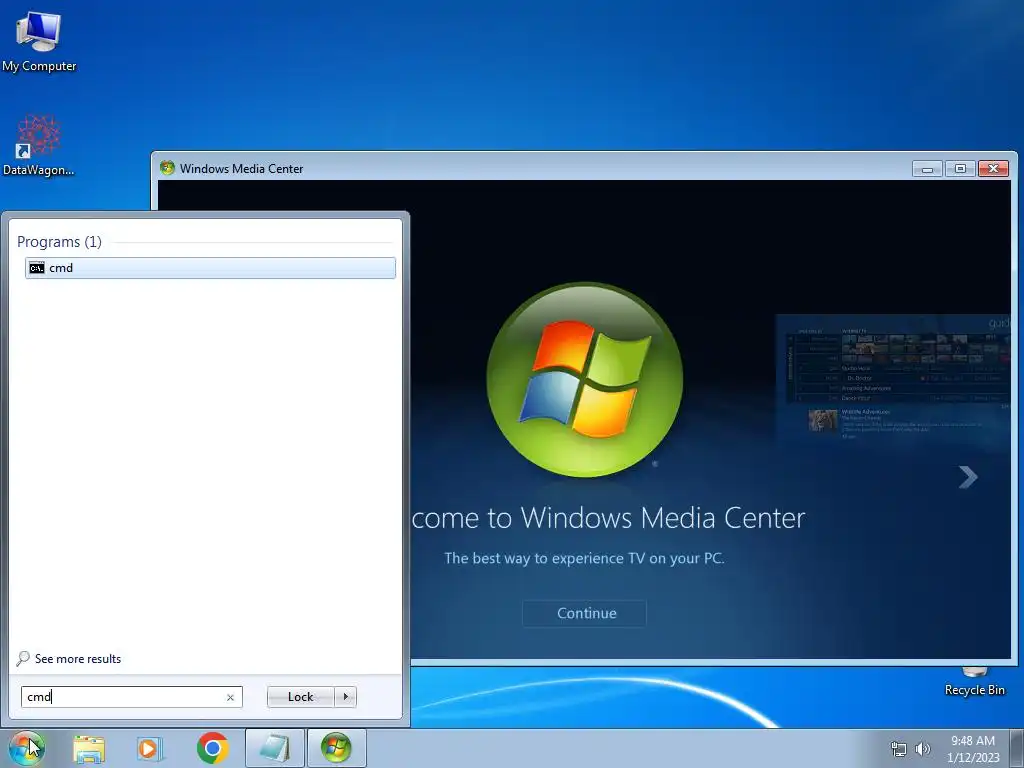Viewport: 1024px width, 768px height.
Task: Open the Recycle Bin desktop icon
Action: (974, 682)
